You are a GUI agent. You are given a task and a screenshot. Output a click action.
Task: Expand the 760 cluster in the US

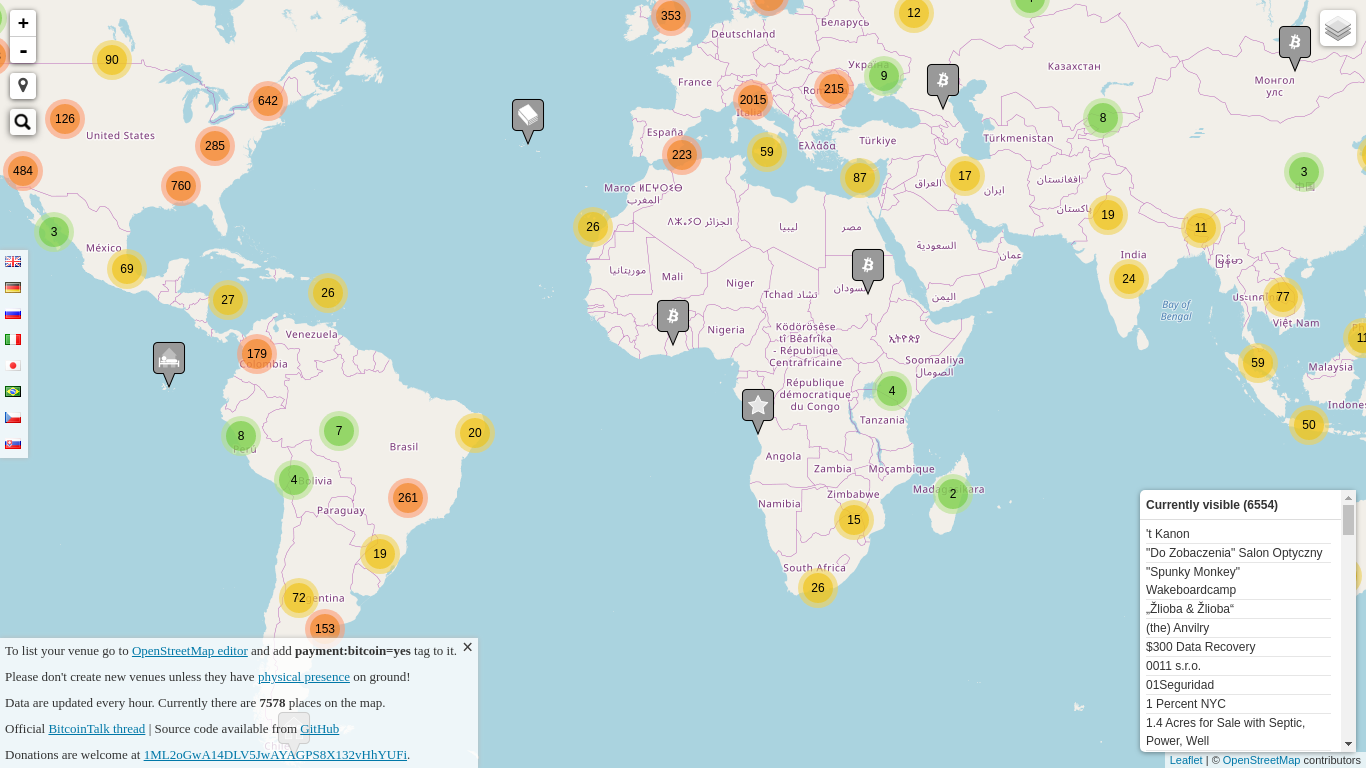[181, 186]
